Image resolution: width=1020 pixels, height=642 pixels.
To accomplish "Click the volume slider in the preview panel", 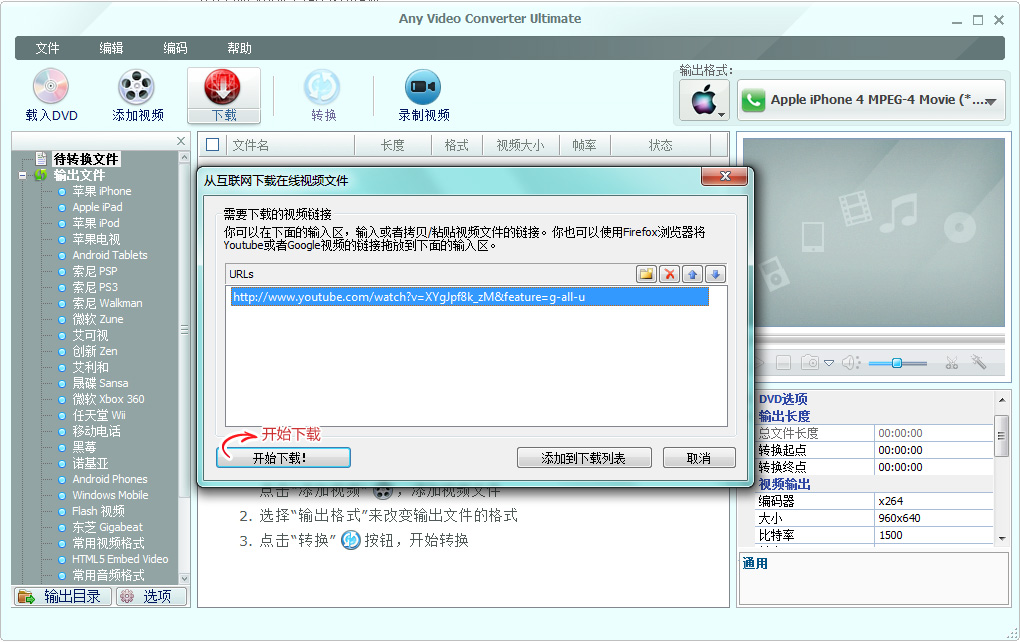I will tap(897, 363).
